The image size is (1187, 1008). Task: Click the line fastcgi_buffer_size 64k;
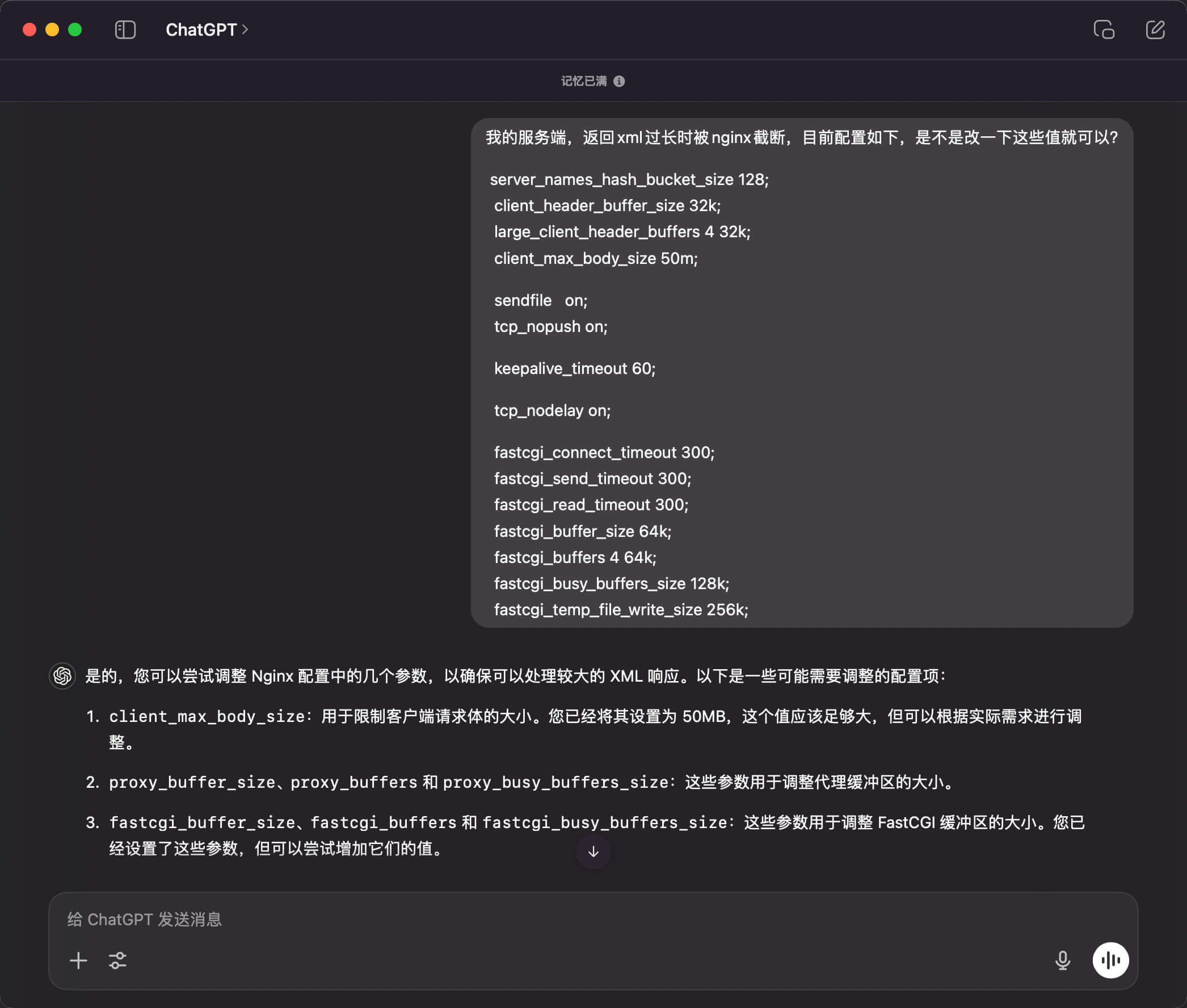583,531
